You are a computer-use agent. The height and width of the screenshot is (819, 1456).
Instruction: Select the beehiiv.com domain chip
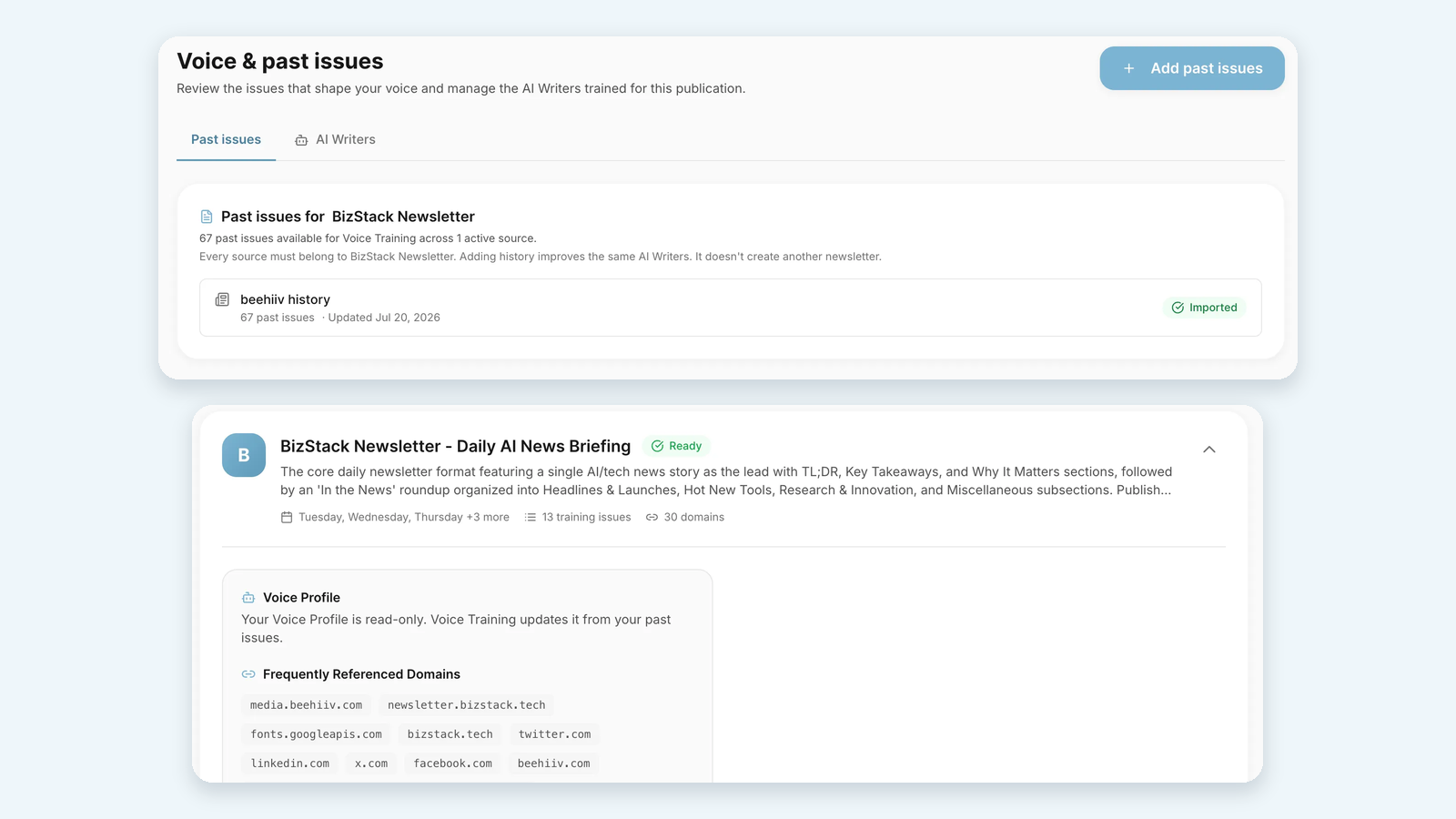(x=554, y=763)
